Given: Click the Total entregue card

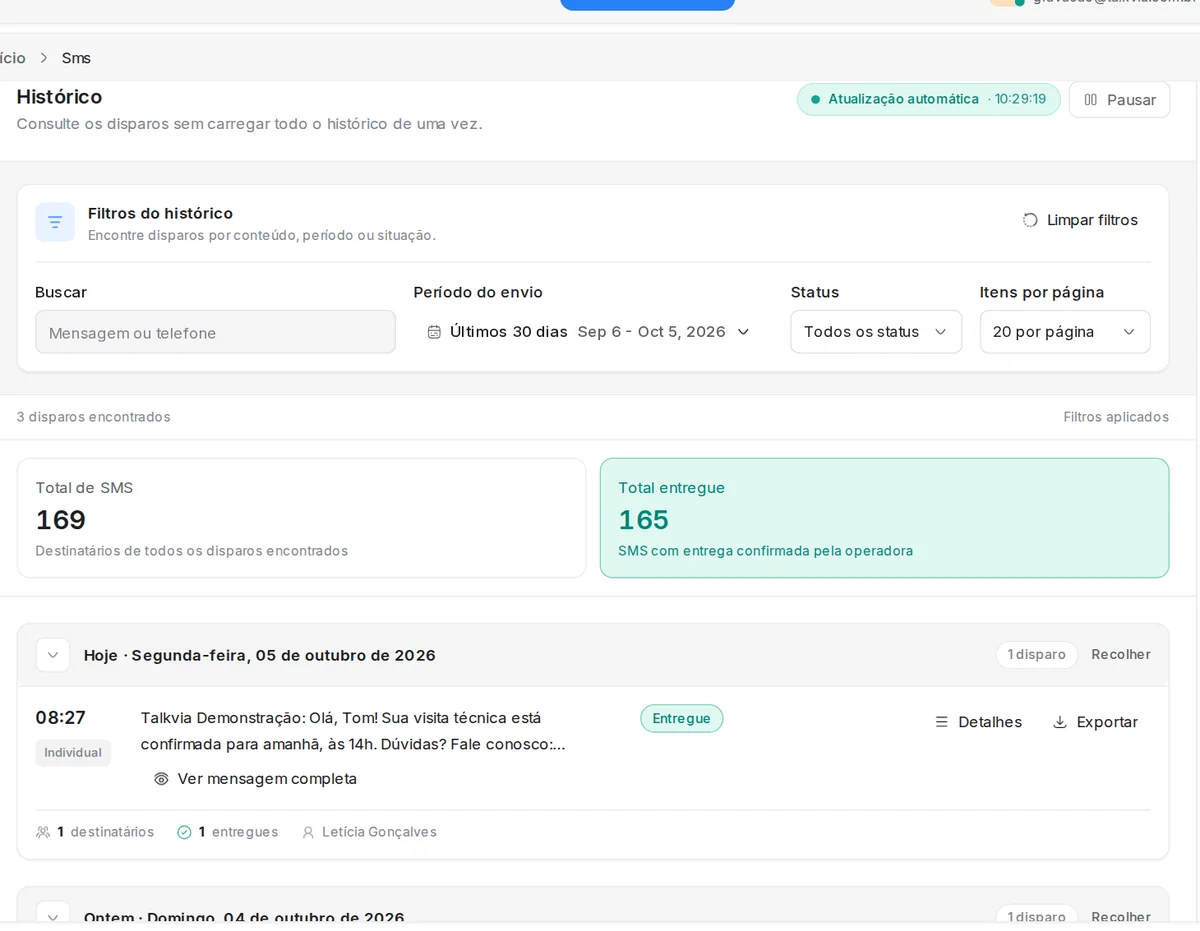Looking at the screenshot, I should click(884, 518).
